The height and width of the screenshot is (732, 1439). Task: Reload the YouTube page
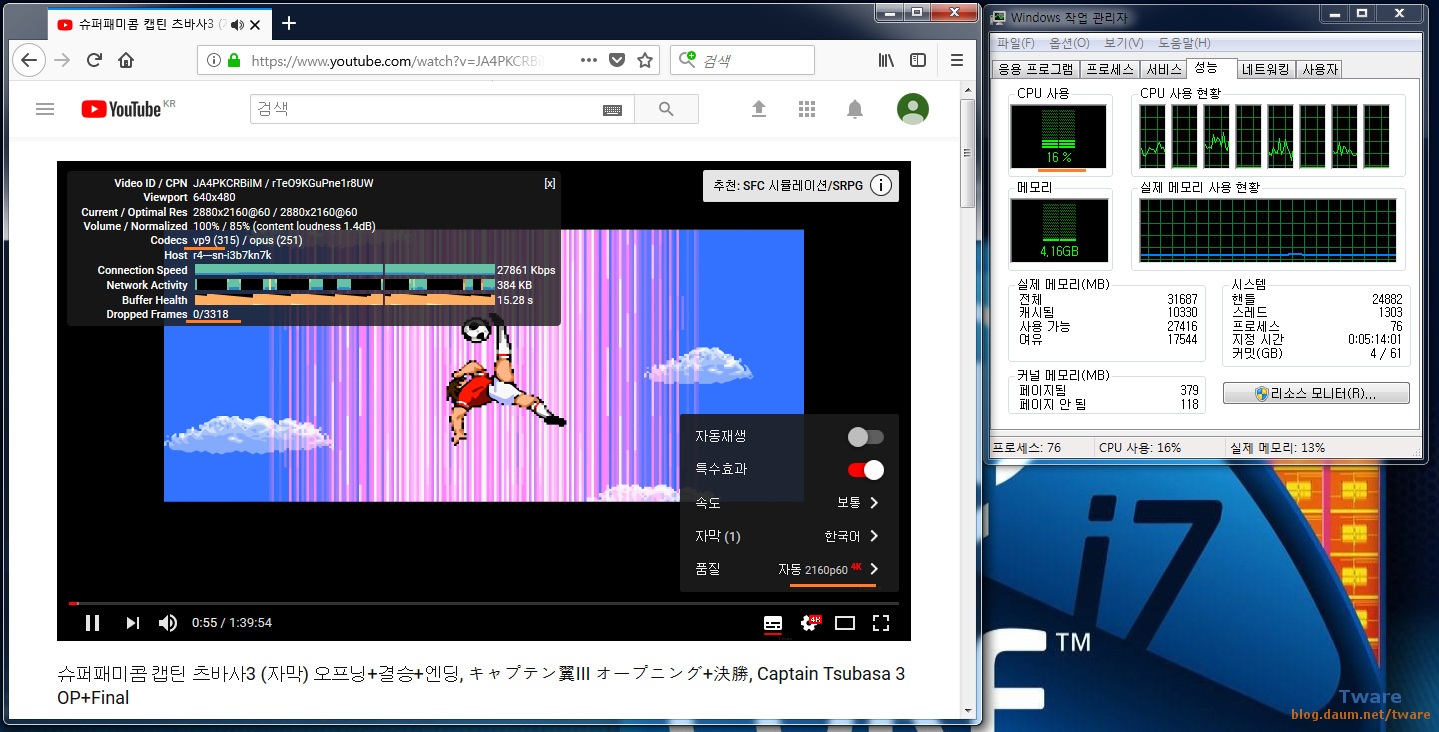pos(94,60)
